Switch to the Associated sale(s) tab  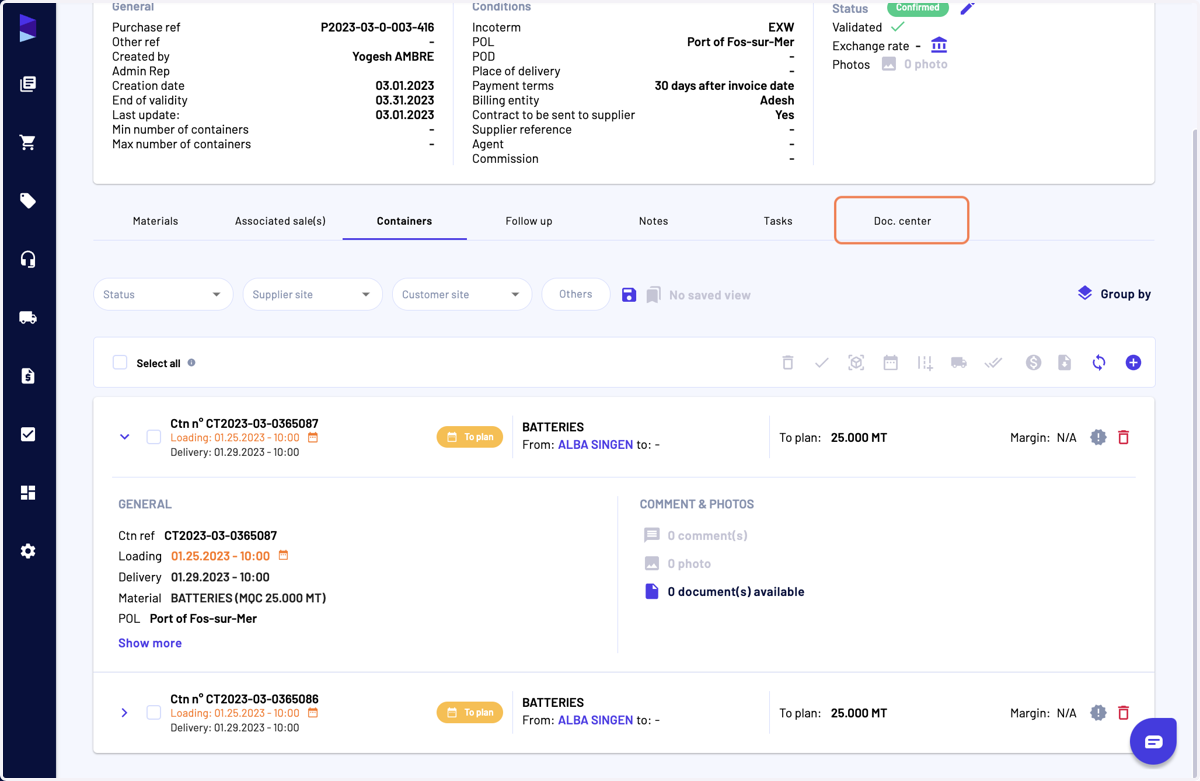click(280, 221)
